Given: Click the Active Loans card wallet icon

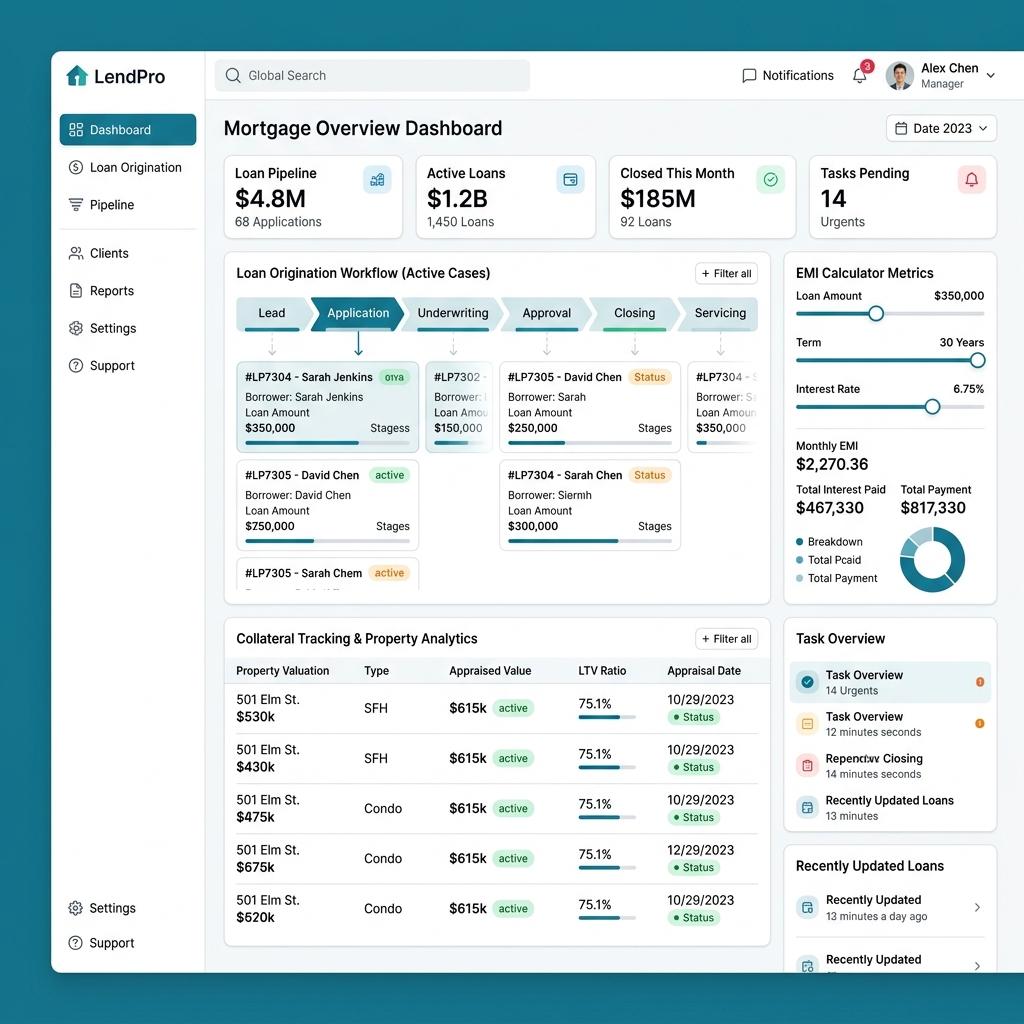Looking at the screenshot, I should [x=570, y=180].
